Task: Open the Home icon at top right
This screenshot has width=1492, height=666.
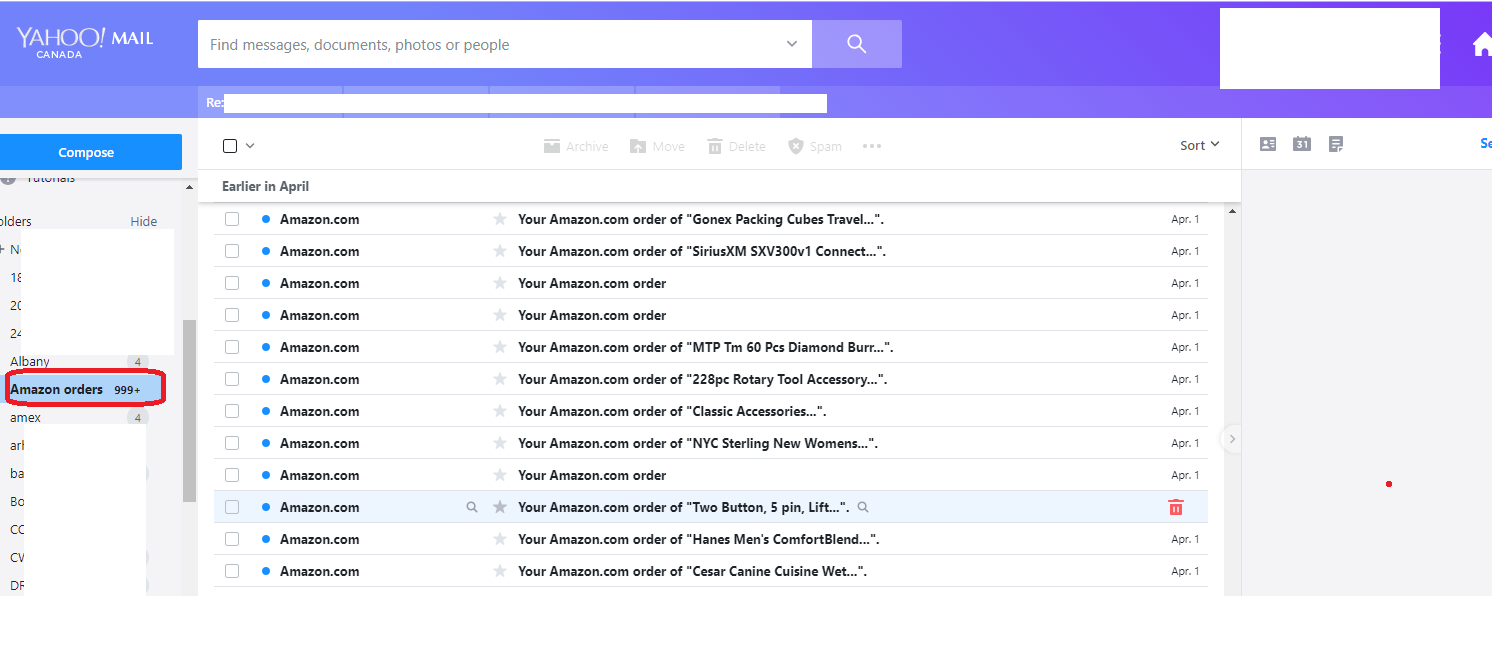Action: [1482, 45]
